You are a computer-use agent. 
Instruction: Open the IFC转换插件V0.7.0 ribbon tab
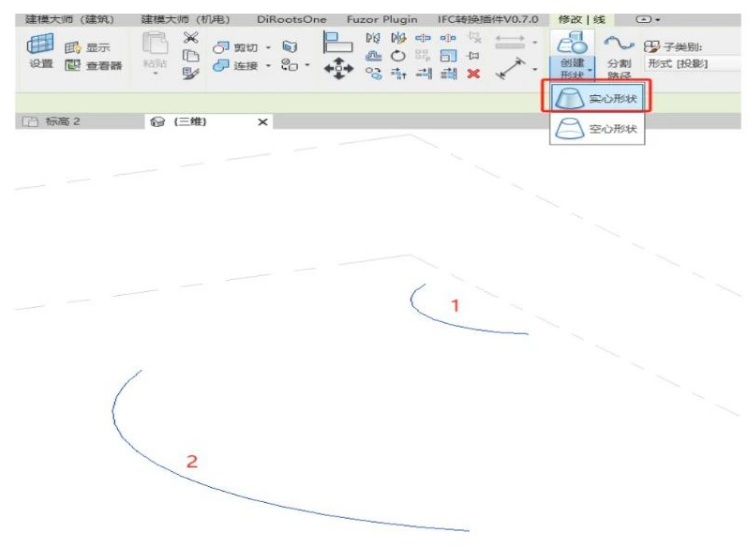point(488,20)
